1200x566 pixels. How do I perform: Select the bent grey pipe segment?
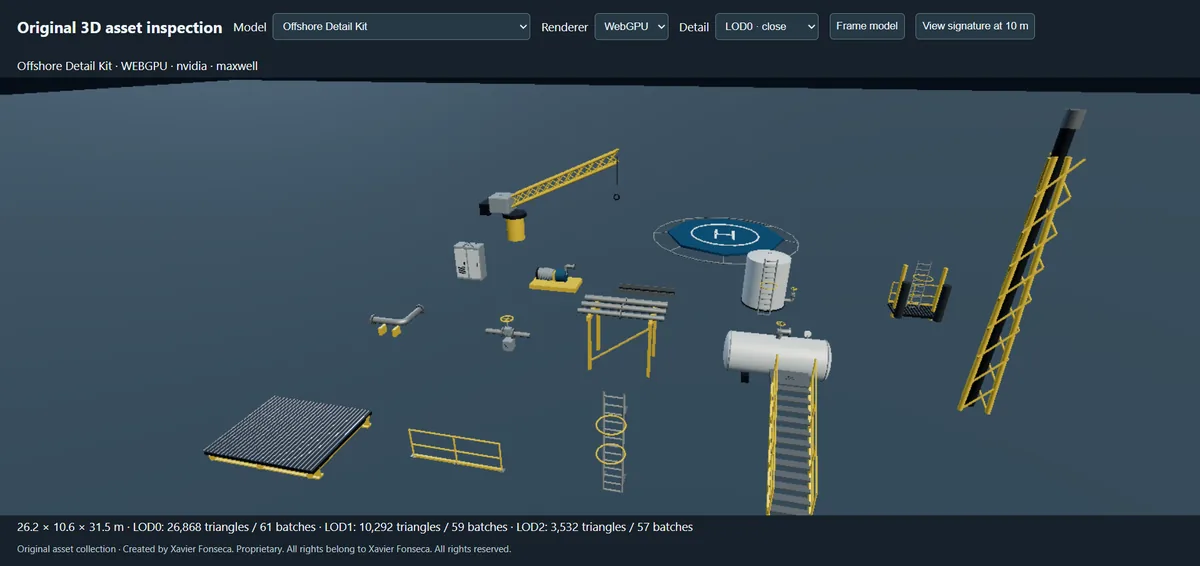[x=397, y=321]
